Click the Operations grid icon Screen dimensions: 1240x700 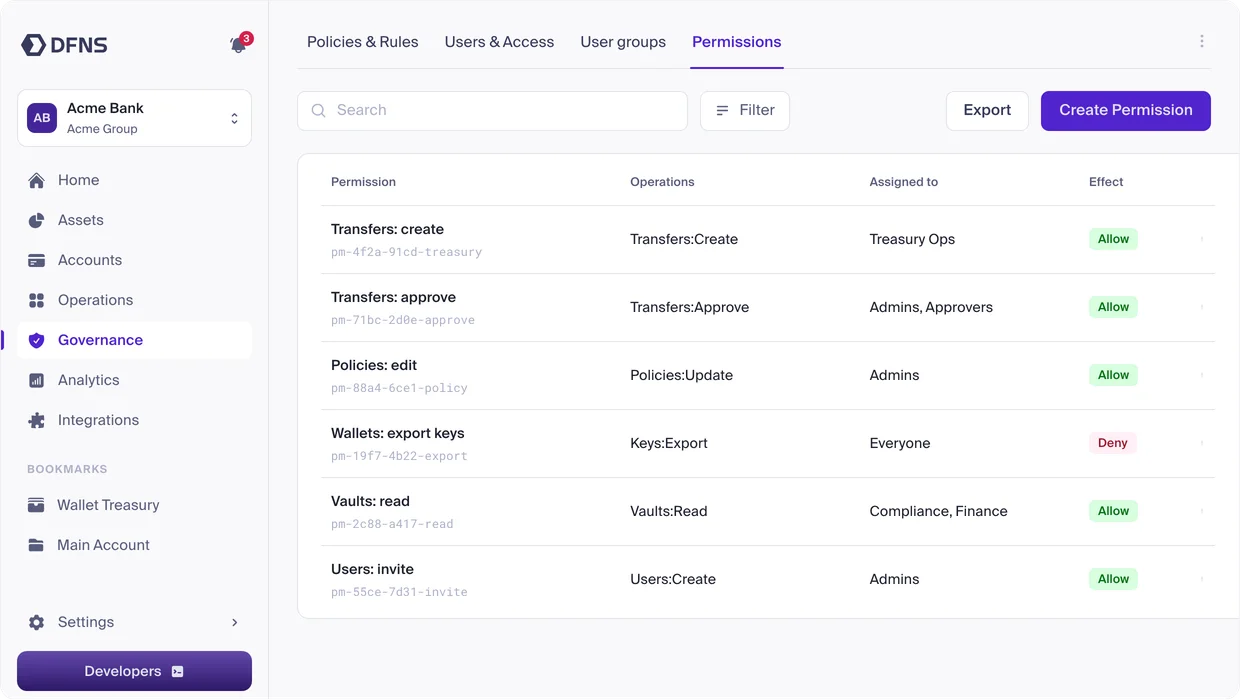(37, 300)
